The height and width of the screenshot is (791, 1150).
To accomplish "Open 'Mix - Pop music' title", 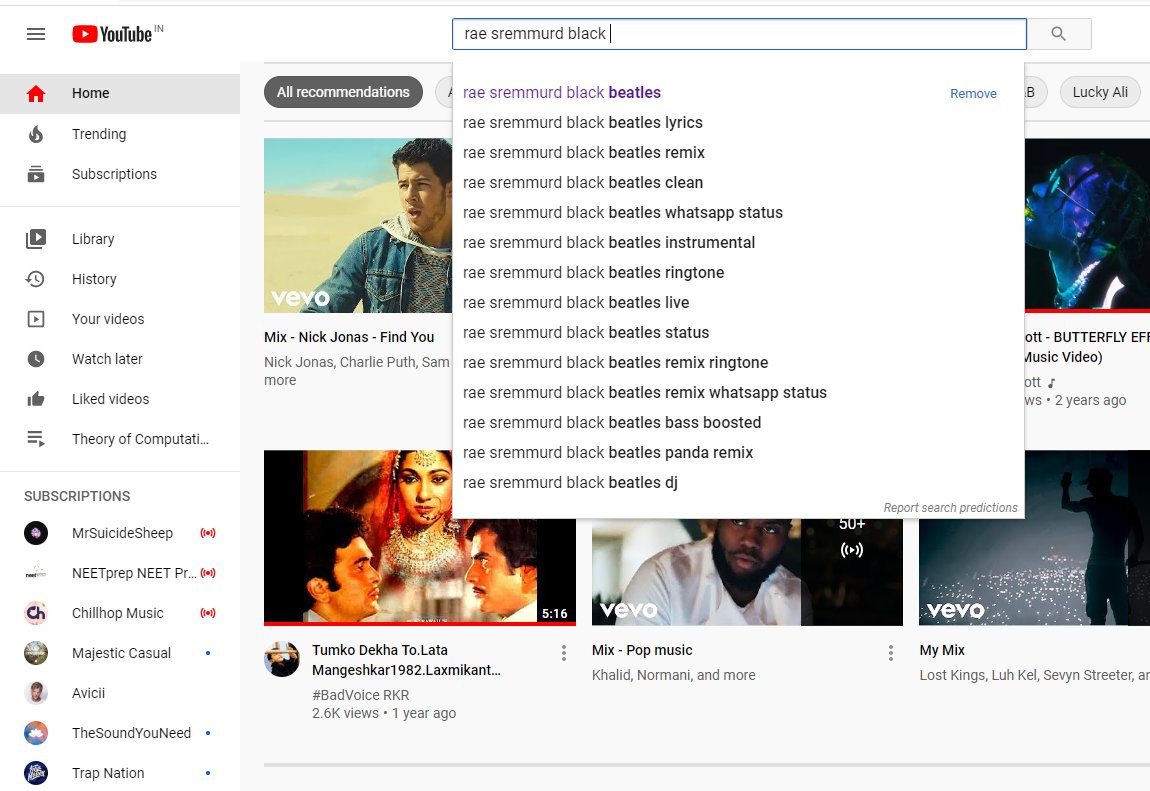I will (x=642, y=650).
